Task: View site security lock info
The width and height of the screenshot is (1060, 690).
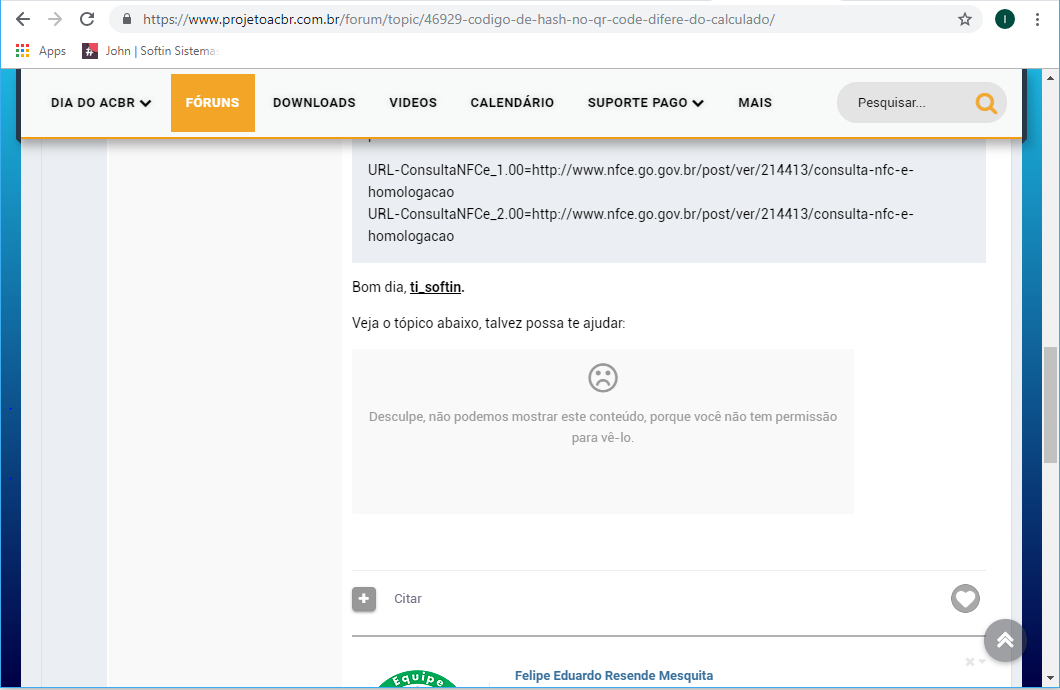Action: point(126,20)
